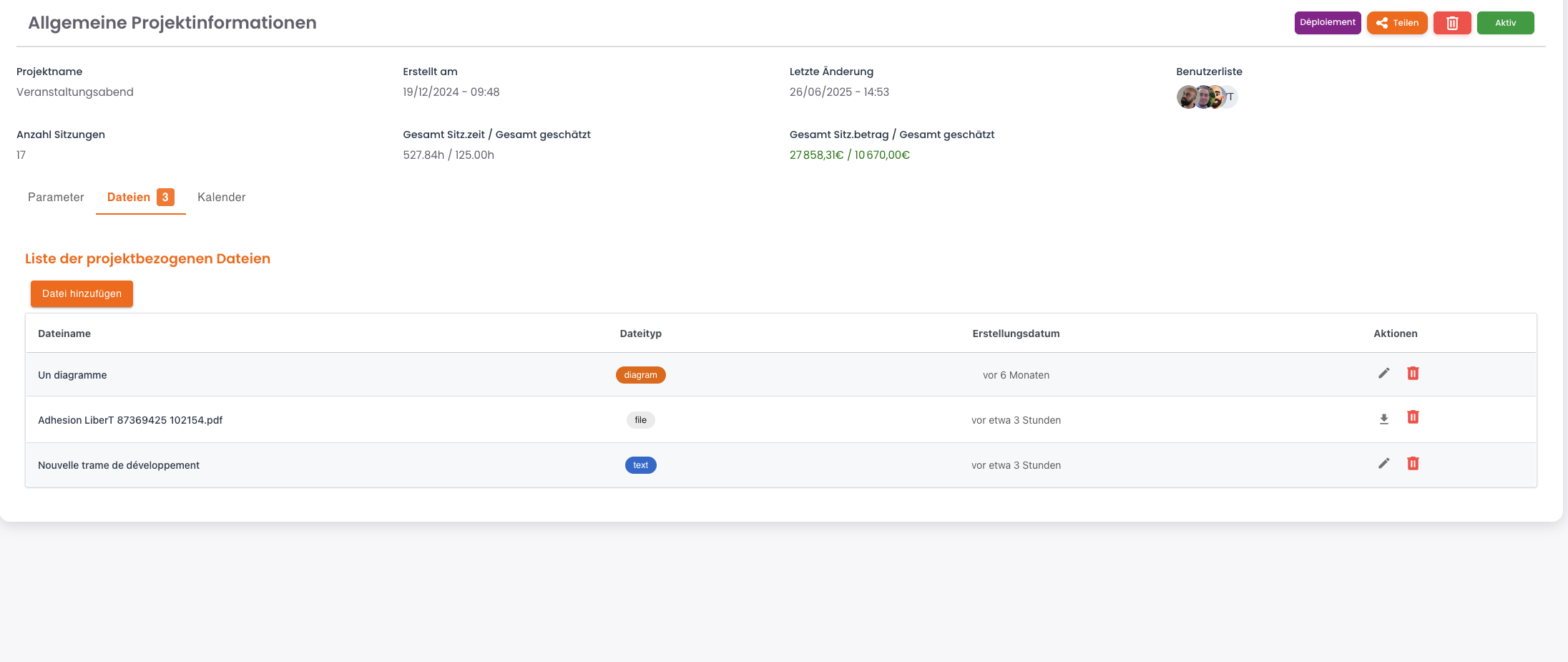Edit 'Nouvelle trame de développement' file
Image resolution: width=1568 pixels, height=662 pixels.
click(x=1383, y=464)
